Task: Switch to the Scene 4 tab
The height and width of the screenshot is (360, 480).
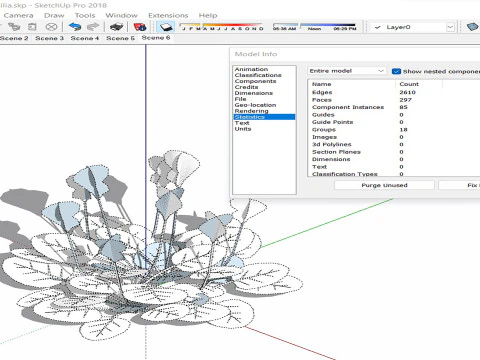Action: 85,38
